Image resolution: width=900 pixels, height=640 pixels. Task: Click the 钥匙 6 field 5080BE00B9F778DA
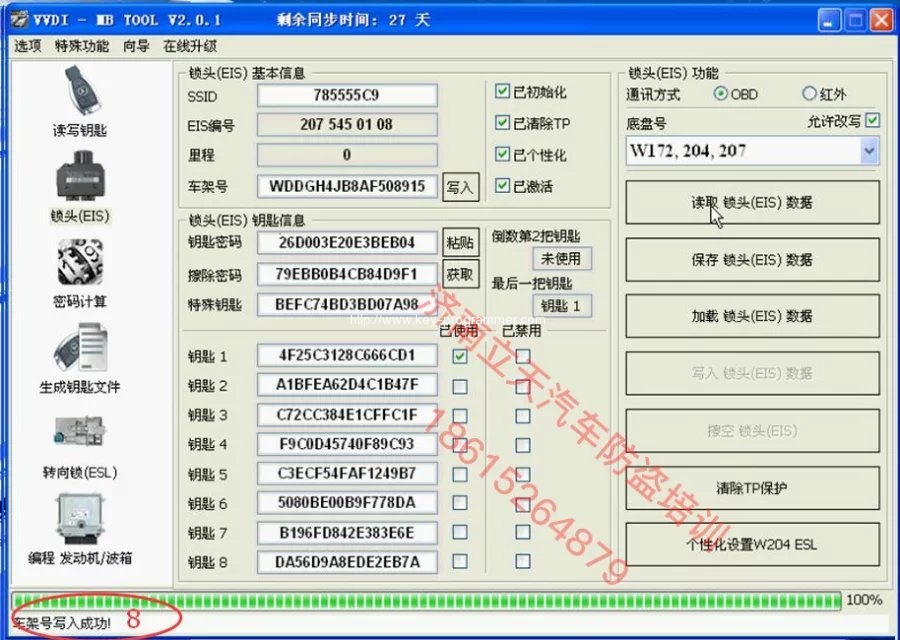[x=347, y=503]
